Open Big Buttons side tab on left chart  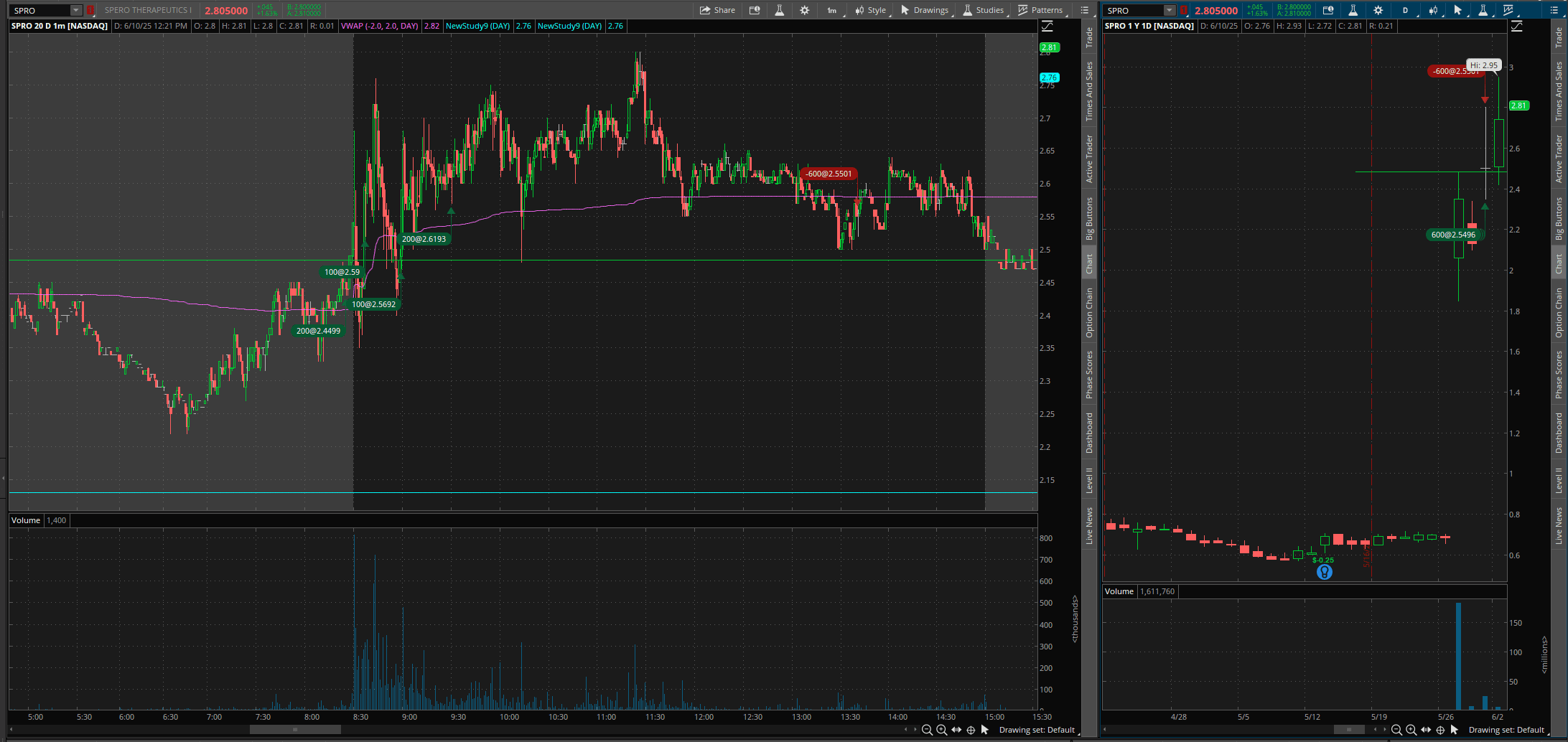(x=1089, y=218)
